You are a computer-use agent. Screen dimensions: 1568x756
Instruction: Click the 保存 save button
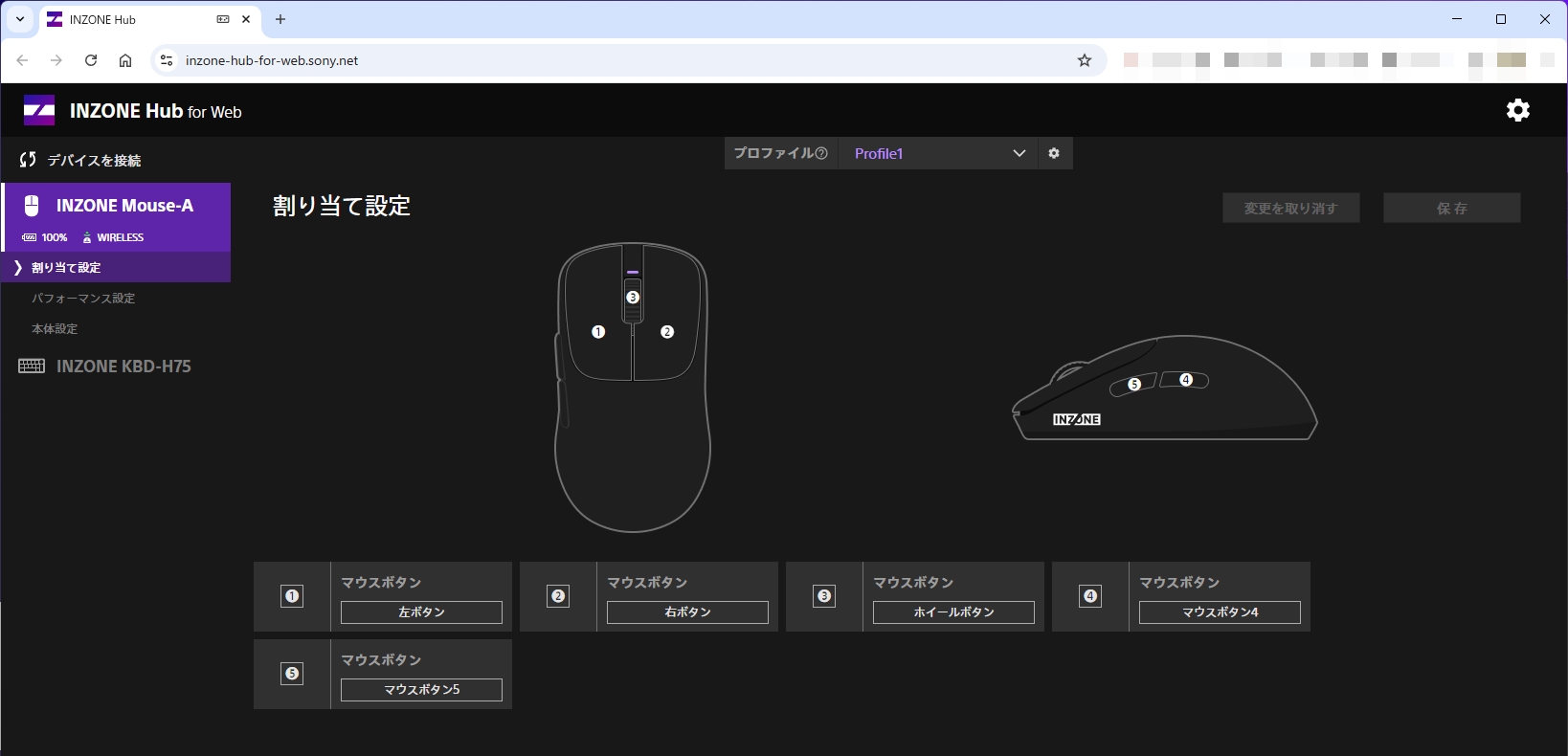coord(1451,208)
